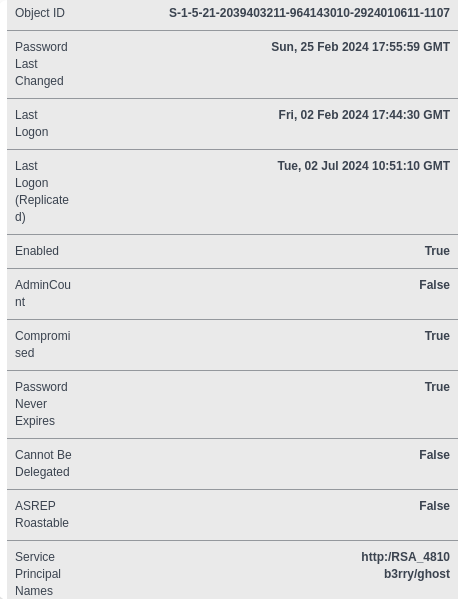
Task: Click the Enabled True value
Action: click(x=437, y=251)
